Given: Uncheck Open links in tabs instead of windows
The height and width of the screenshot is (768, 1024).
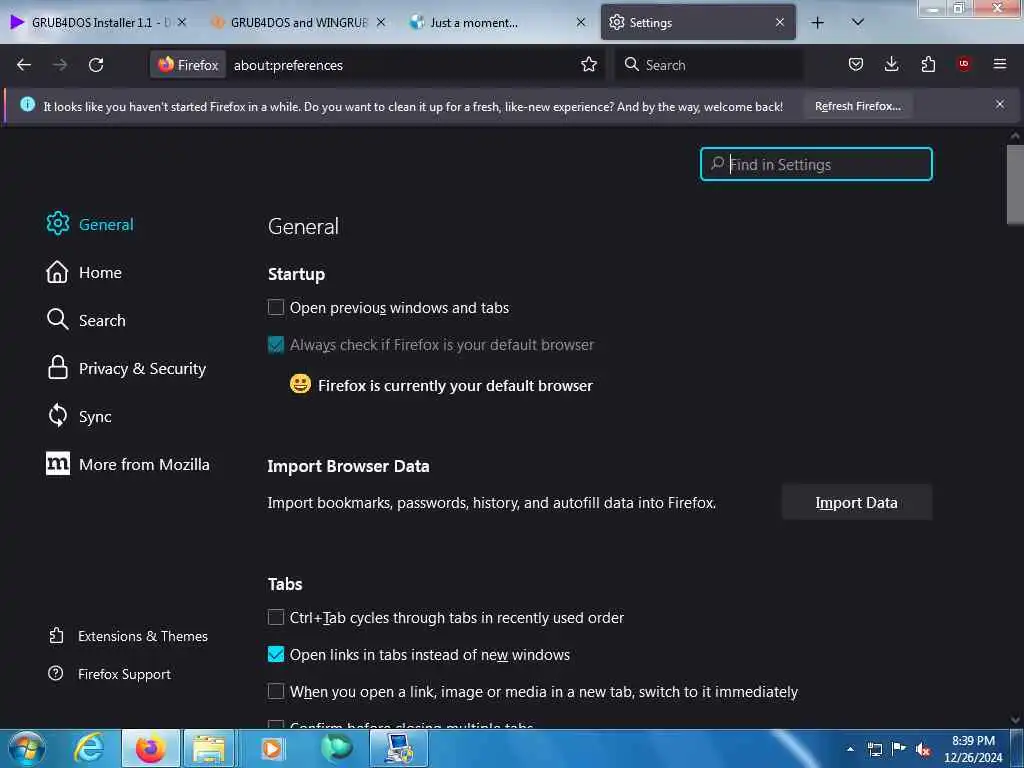Looking at the screenshot, I should point(276,654).
